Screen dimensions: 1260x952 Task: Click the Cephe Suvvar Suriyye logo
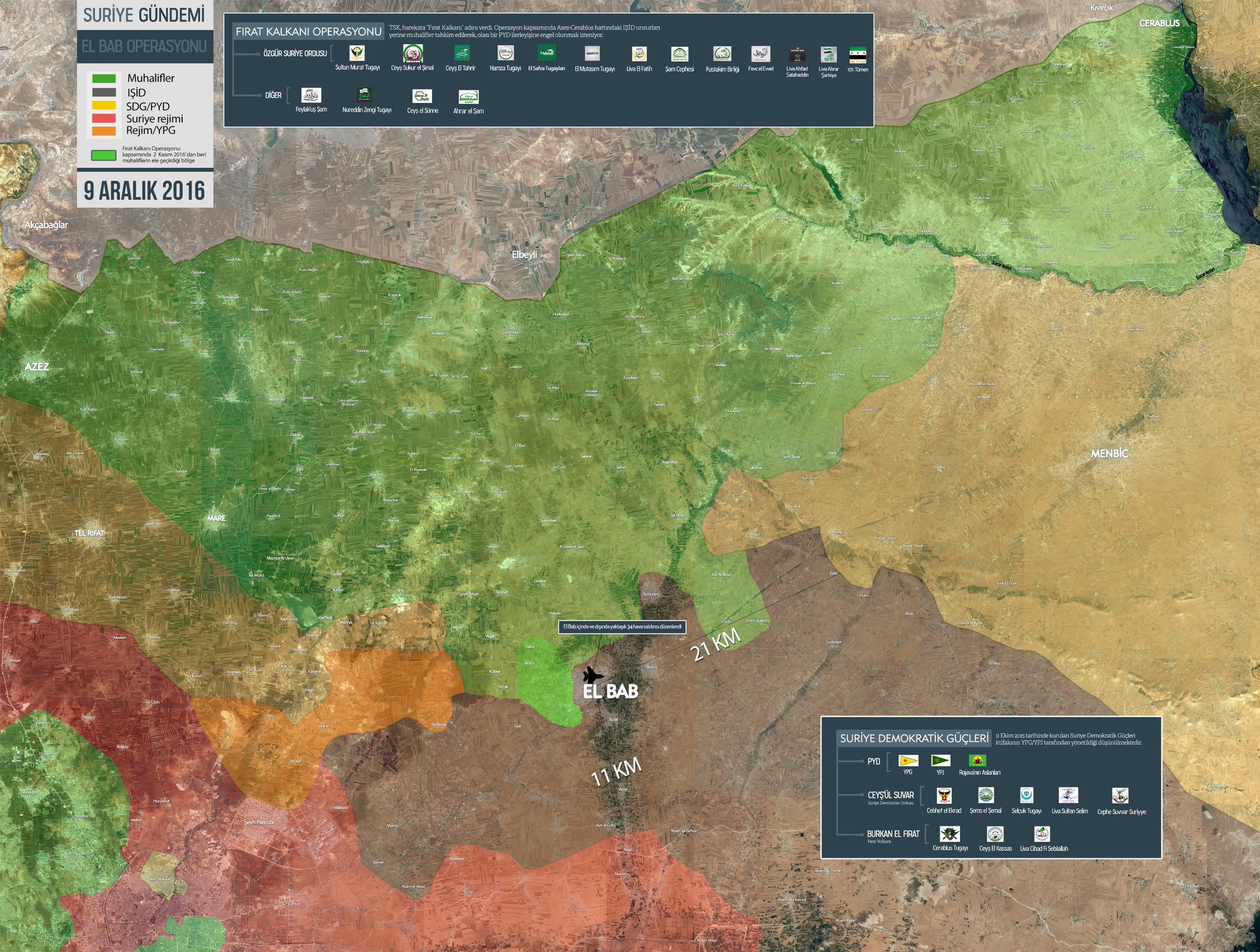1120,796
